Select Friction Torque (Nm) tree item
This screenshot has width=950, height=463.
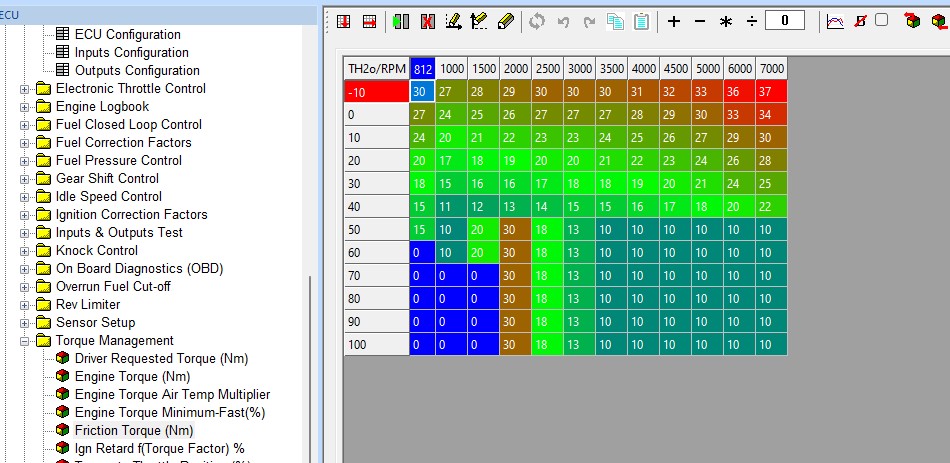pos(133,431)
